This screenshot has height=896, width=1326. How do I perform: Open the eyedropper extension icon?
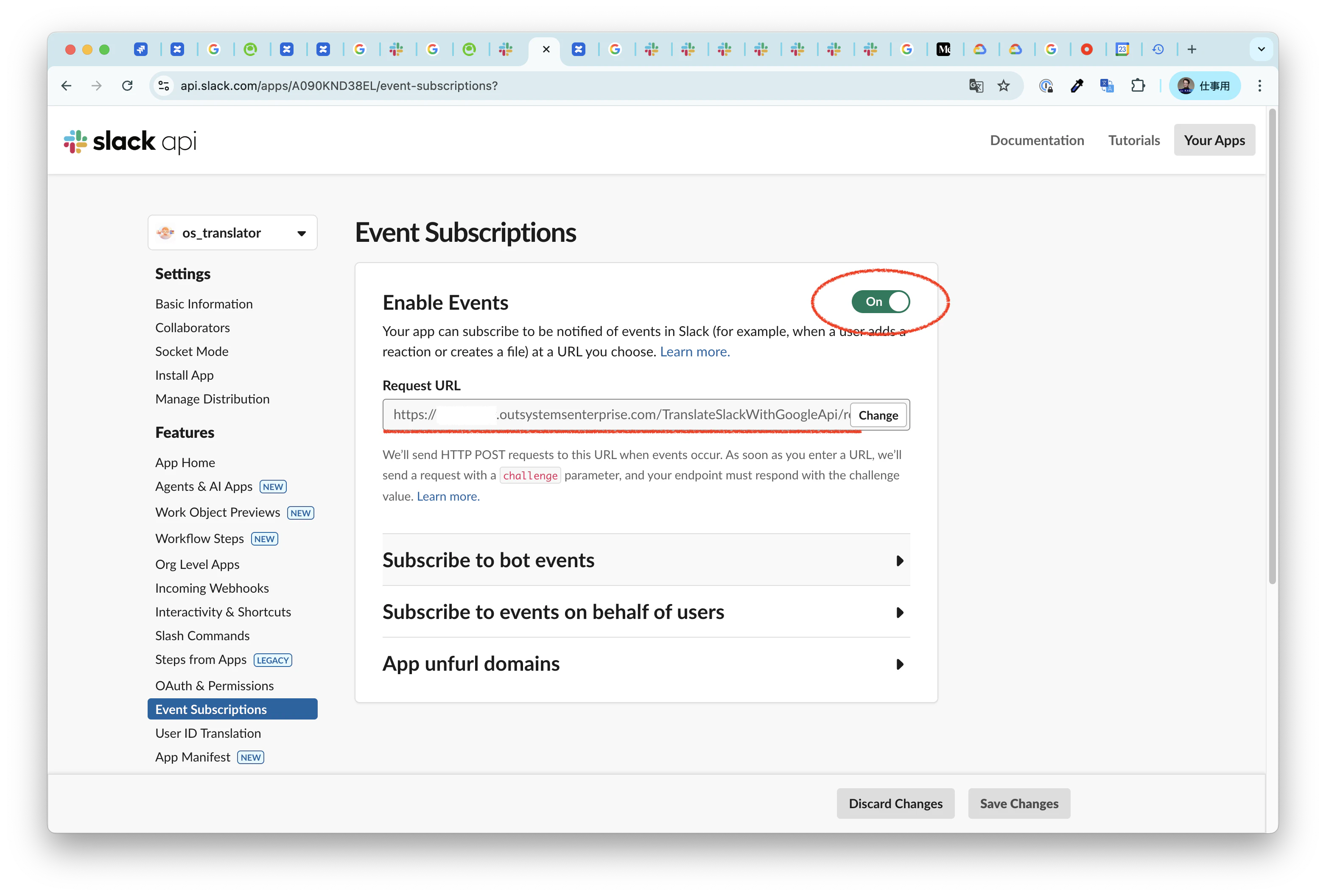[x=1077, y=86]
